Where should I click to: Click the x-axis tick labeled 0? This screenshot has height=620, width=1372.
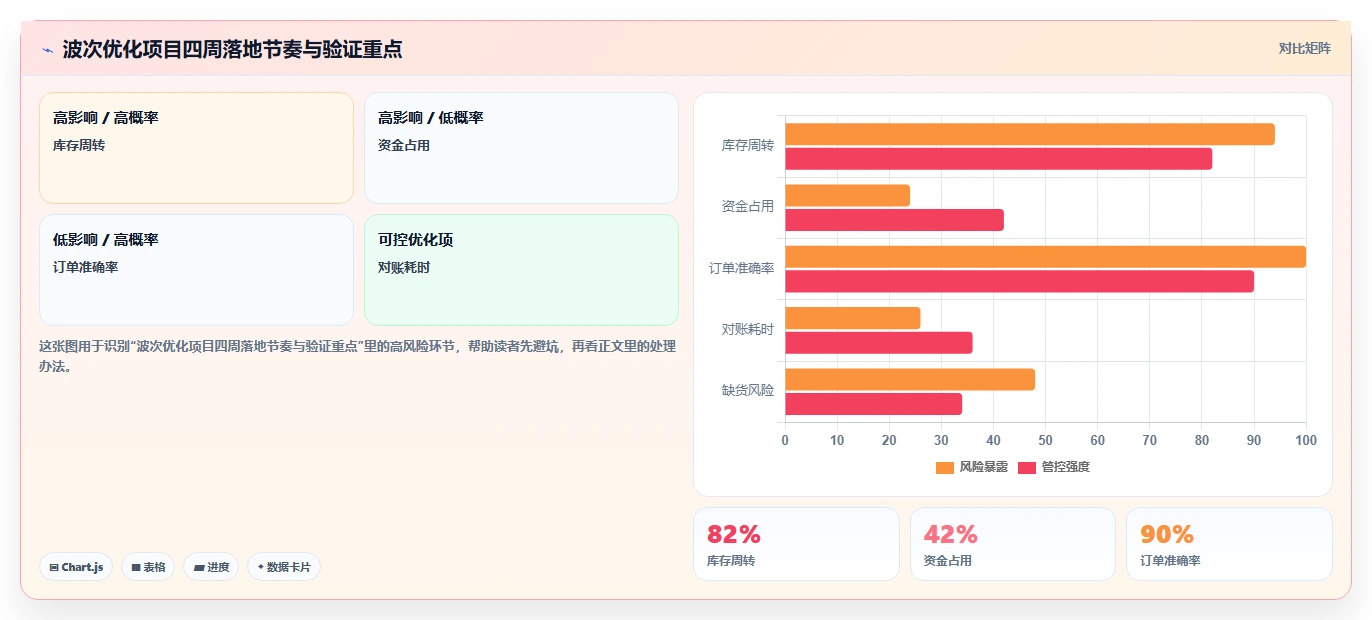785,440
